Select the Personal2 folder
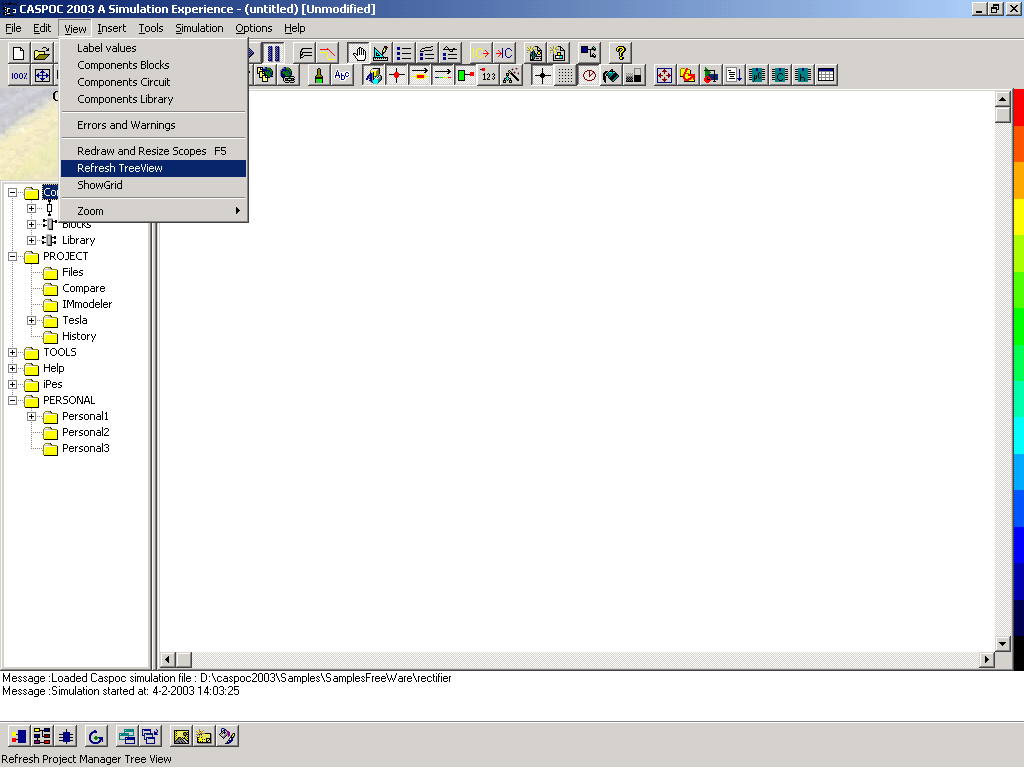The image size is (1024, 768). (86, 432)
